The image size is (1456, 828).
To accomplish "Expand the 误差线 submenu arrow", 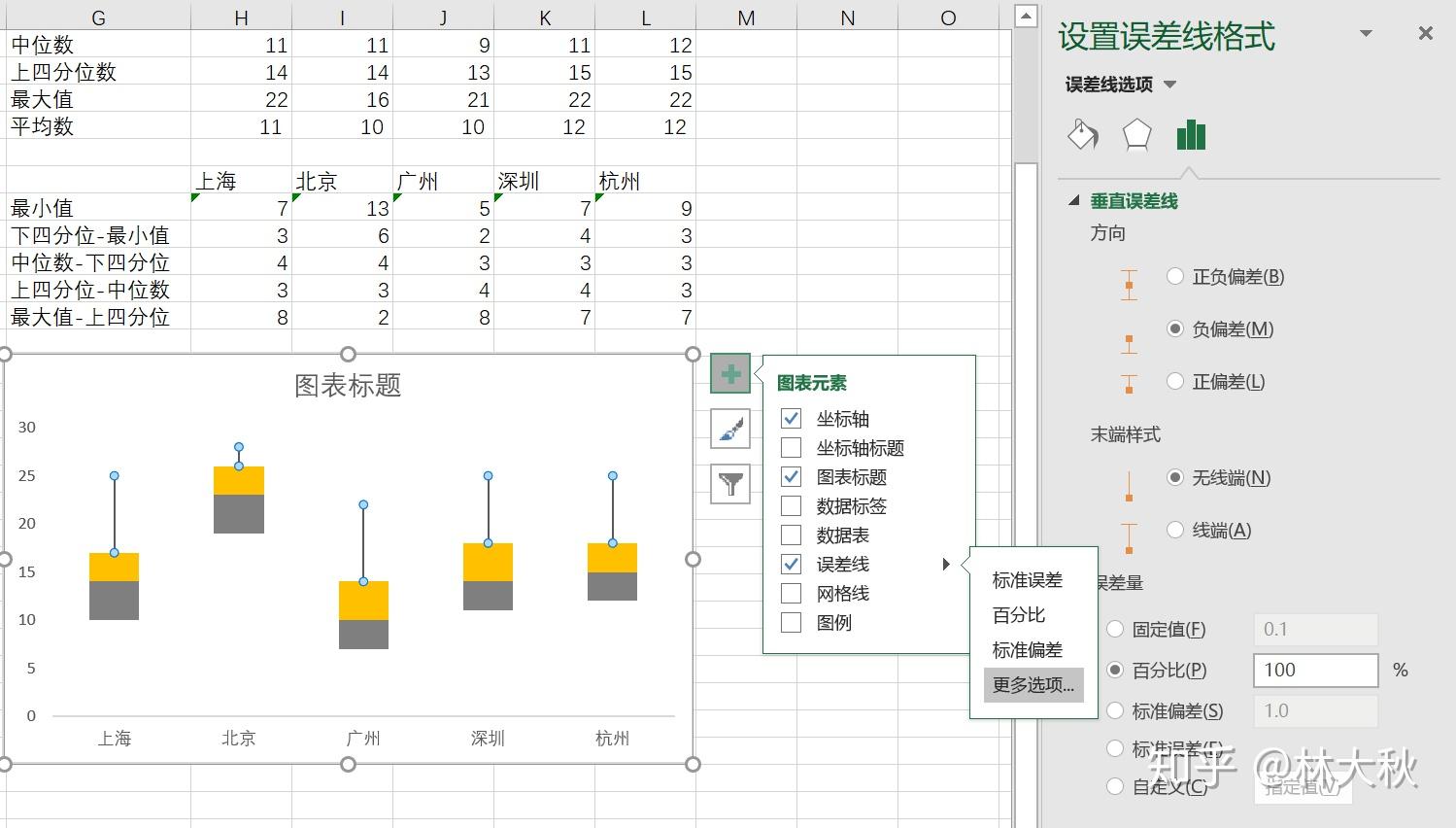I will pyautogui.click(x=945, y=564).
